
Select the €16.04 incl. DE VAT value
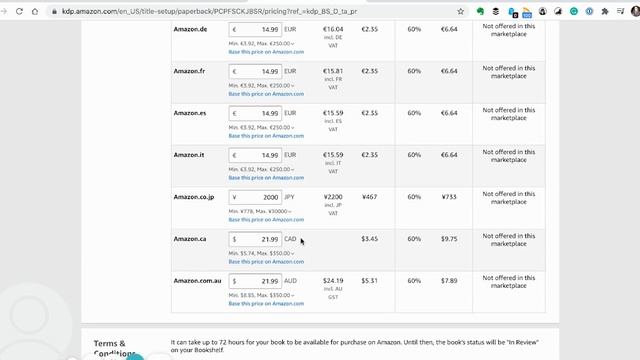coord(333,29)
